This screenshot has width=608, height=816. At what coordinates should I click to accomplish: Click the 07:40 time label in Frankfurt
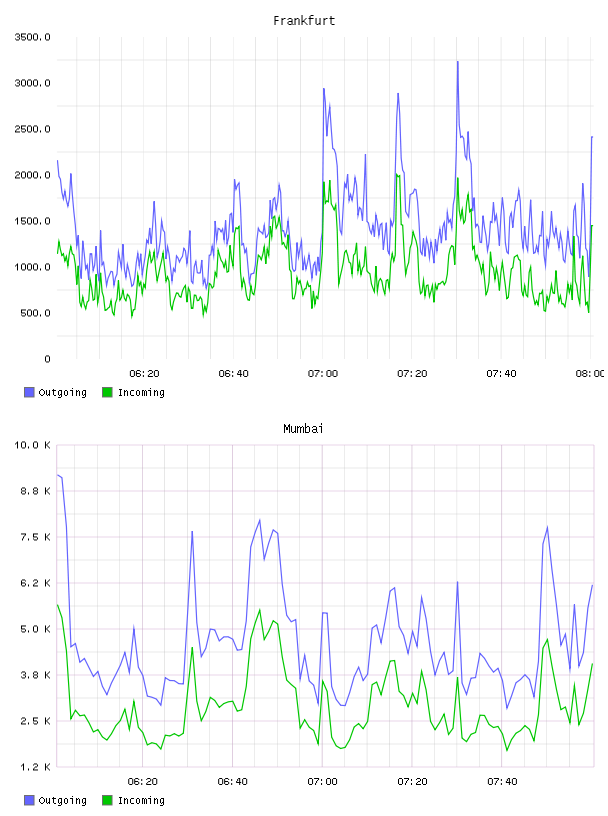(501, 374)
